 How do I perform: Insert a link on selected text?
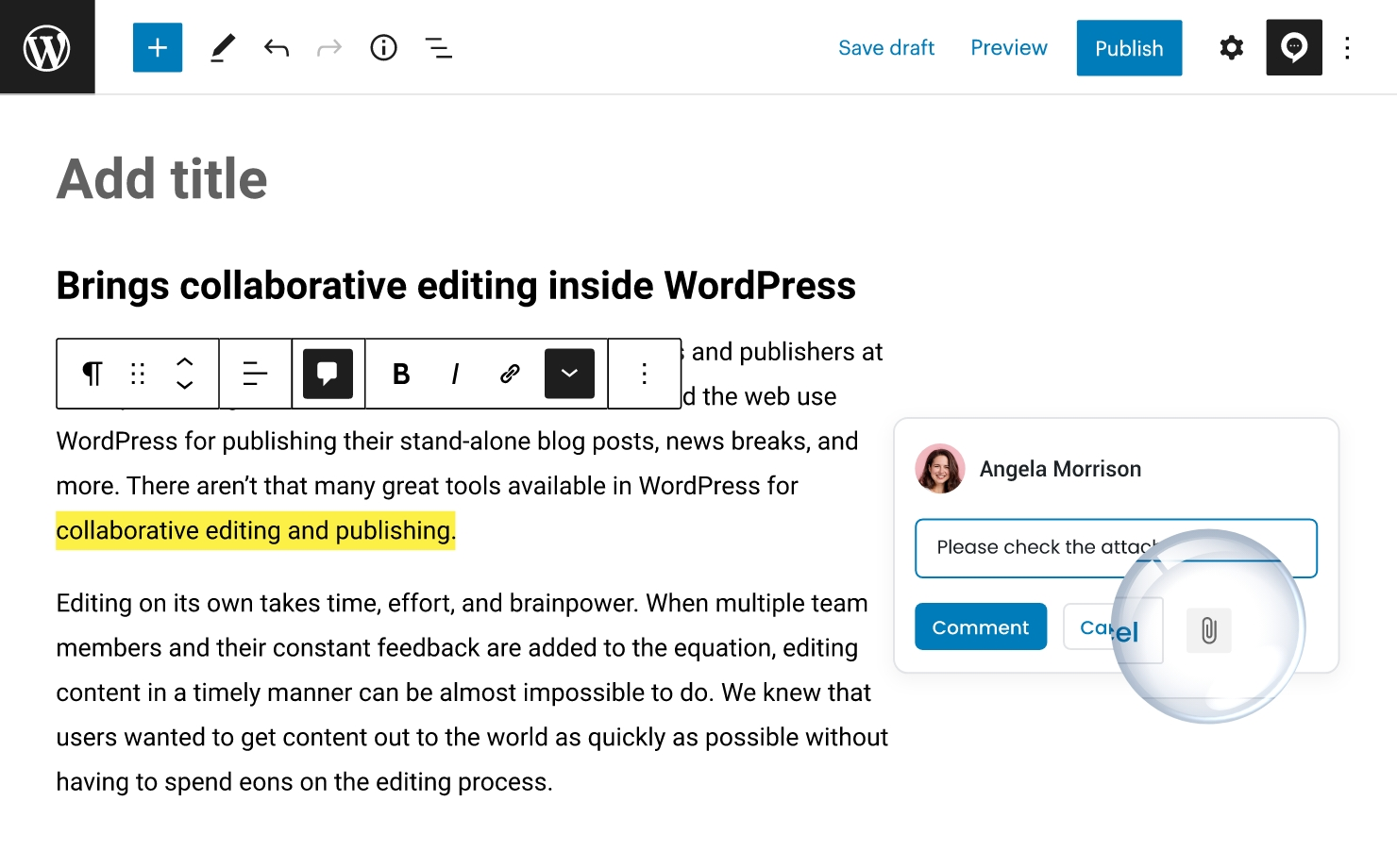point(510,374)
